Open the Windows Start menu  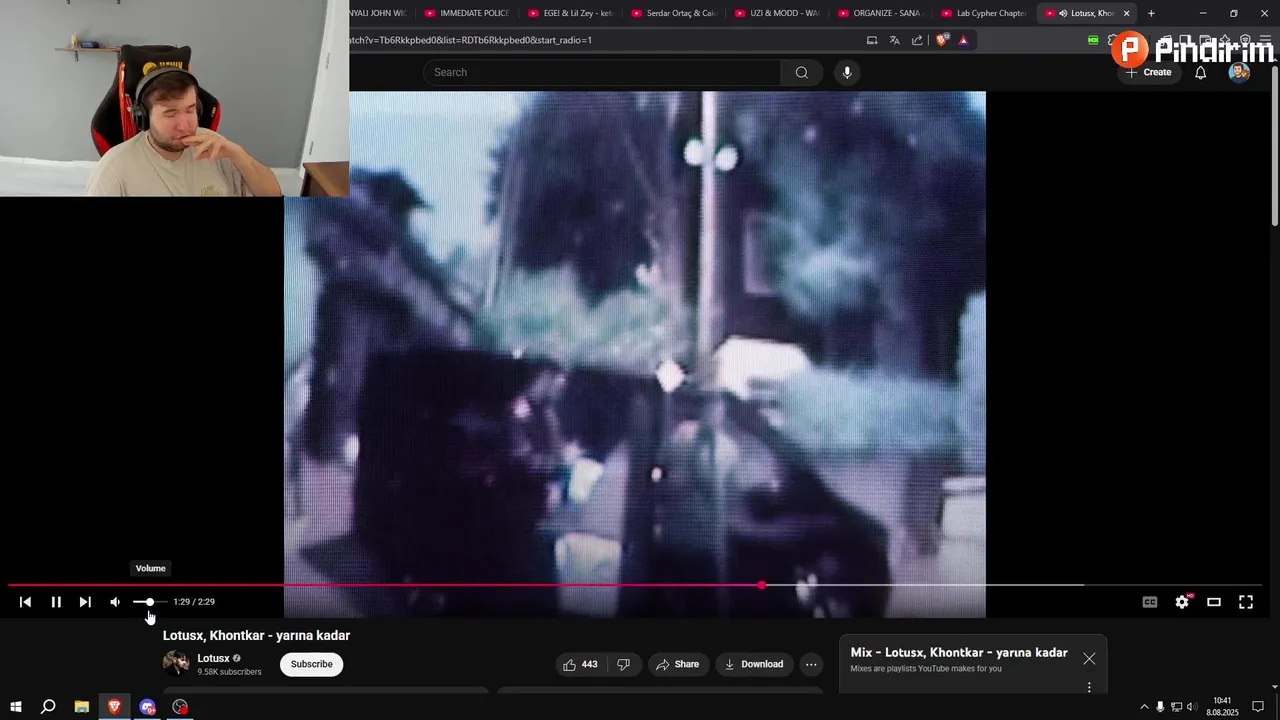point(16,707)
